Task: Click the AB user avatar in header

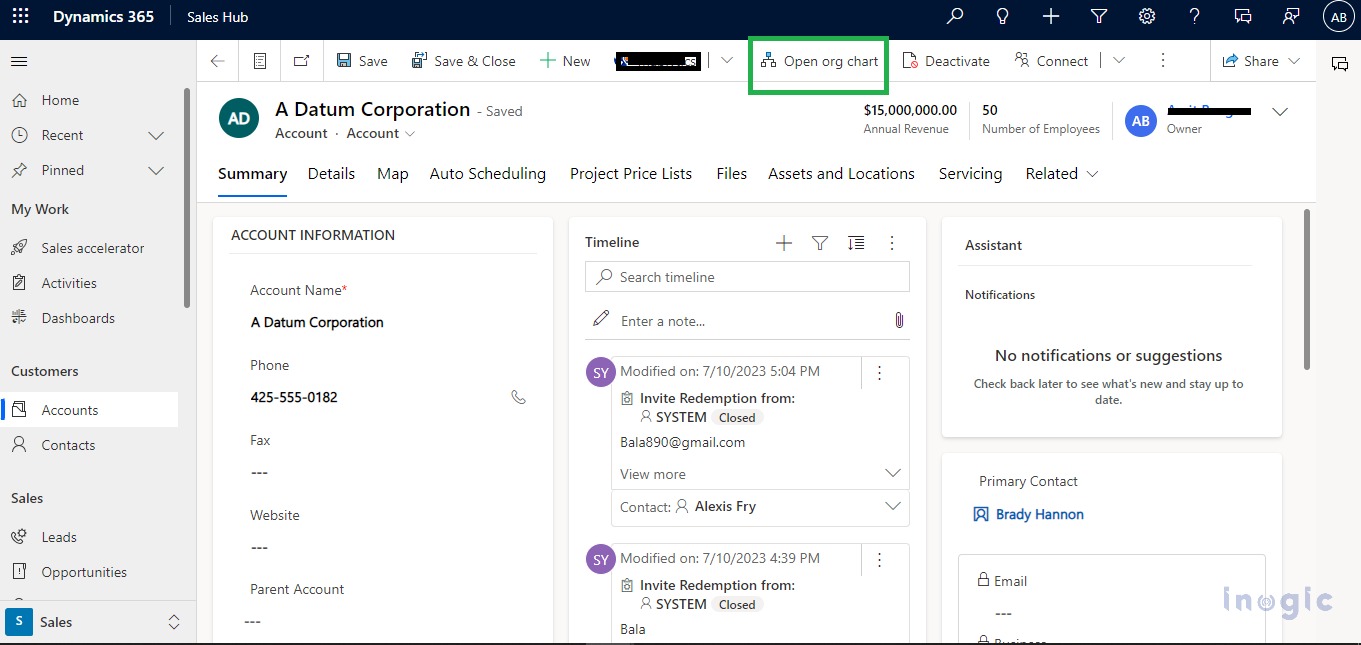Action: tap(1338, 17)
